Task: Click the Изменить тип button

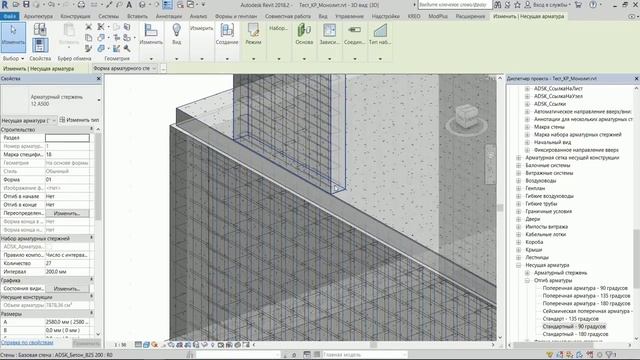Action: pyautogui.click(x=80, y=120)
